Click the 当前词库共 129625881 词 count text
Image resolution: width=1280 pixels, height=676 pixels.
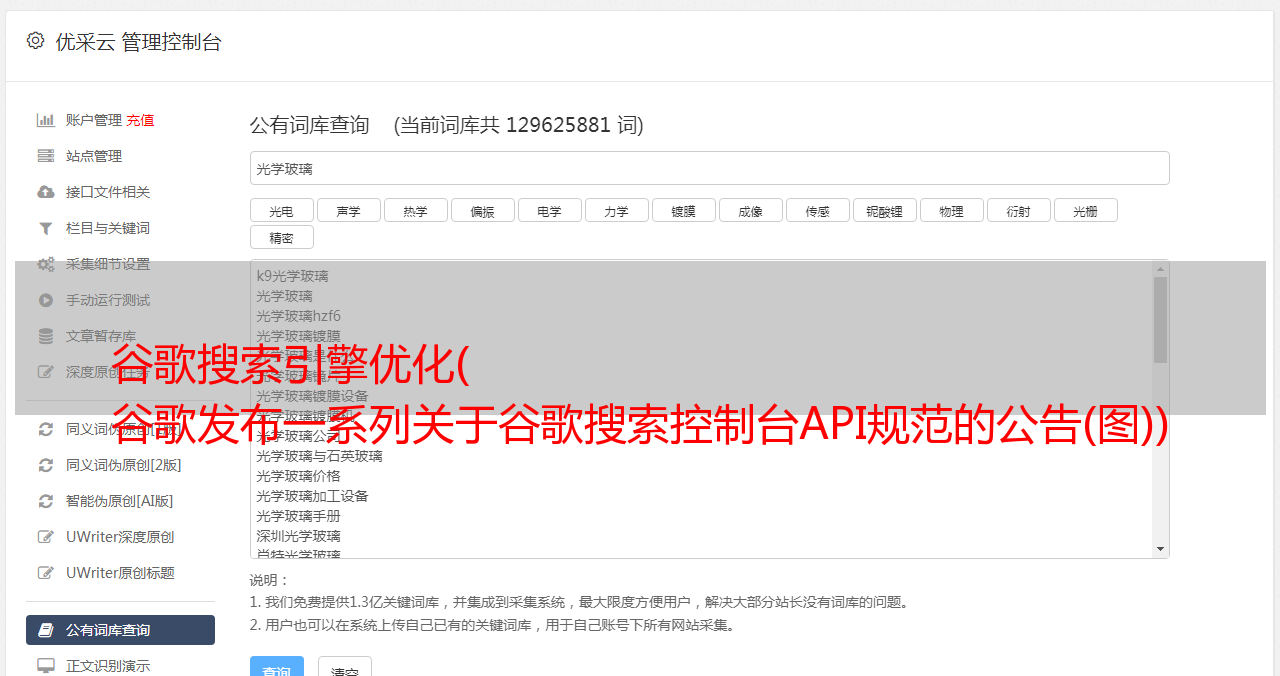point(519,125)
